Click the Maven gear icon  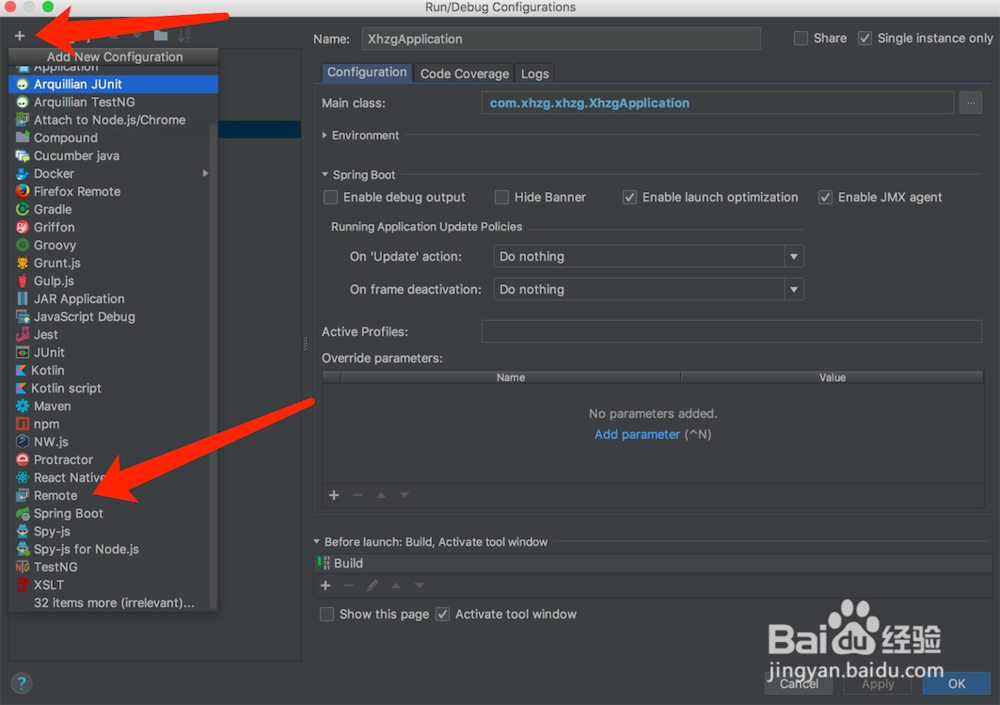pyautogui.click(x=22, y=406)
